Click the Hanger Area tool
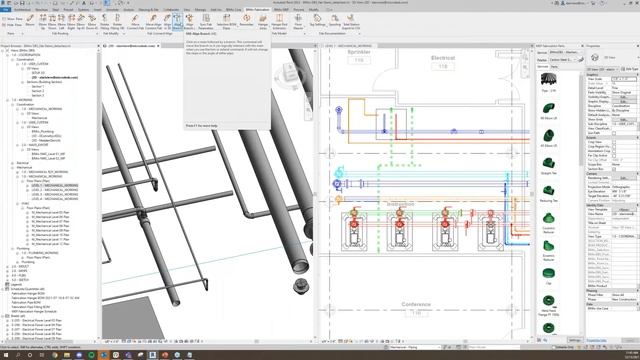This screenshot has height=360, width=640. pyautogui.click(x=263, y=22)
